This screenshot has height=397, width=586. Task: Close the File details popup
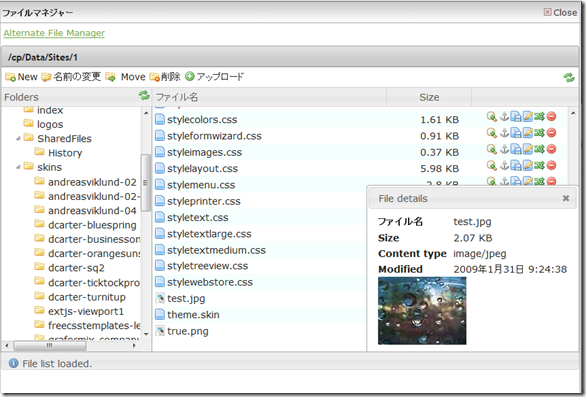[x=566, y=198]
